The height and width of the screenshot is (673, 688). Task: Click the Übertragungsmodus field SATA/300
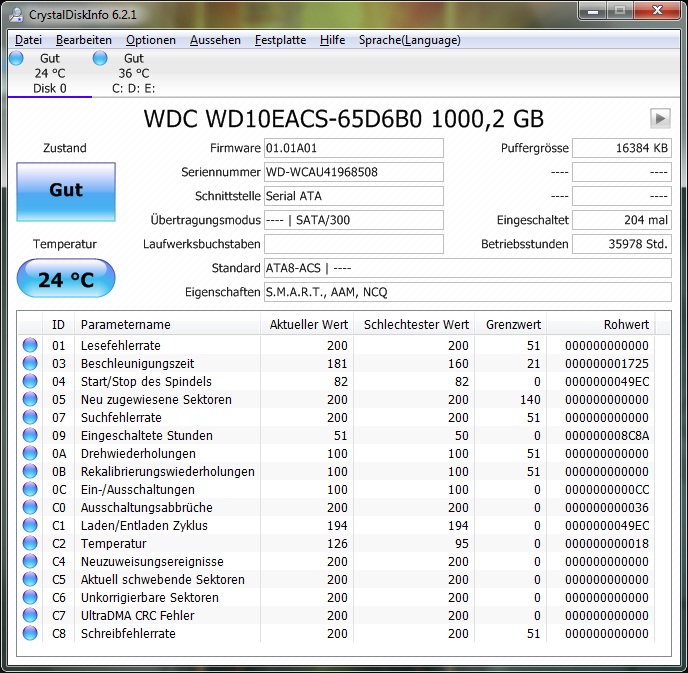(x=354, y=220)
